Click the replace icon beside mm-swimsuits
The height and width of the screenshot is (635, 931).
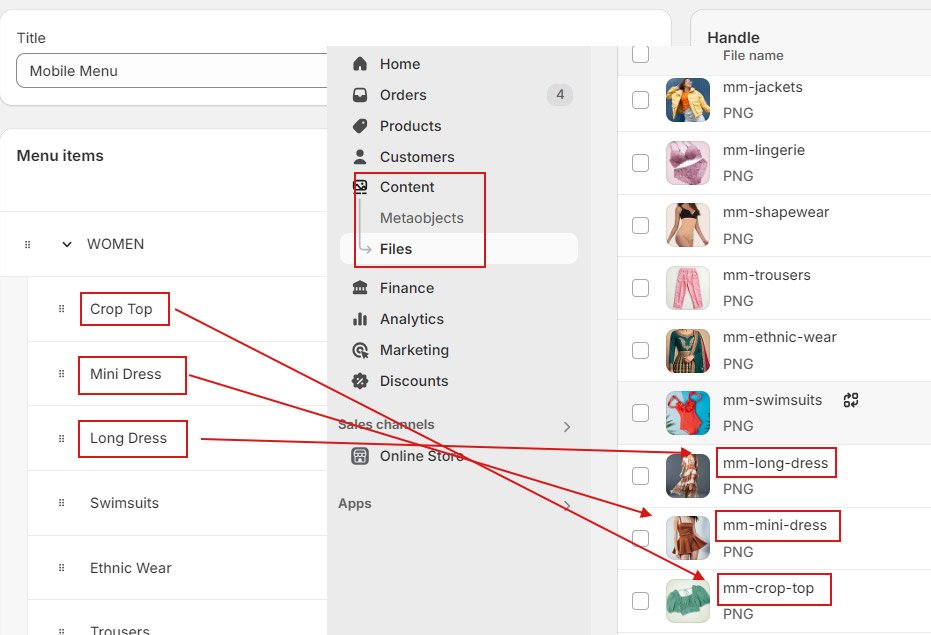(x=851, y=400)
